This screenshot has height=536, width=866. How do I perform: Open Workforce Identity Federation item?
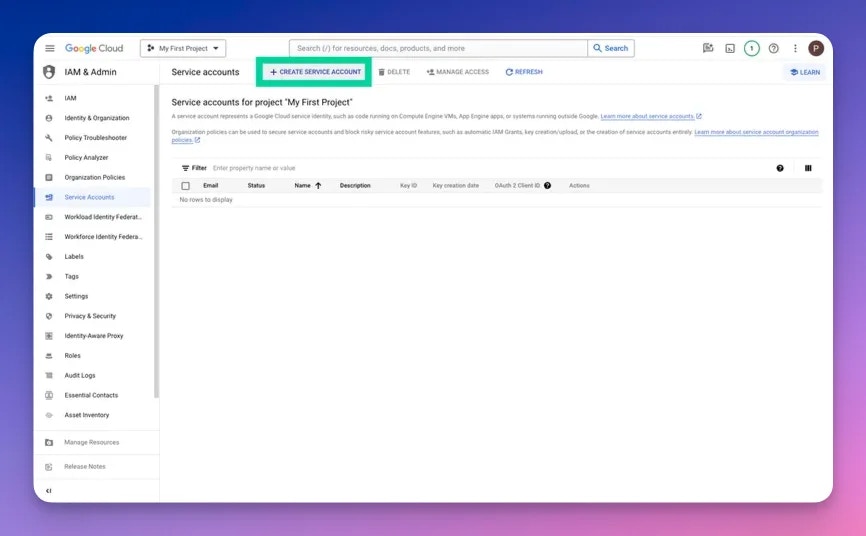[x=92, y=237]
